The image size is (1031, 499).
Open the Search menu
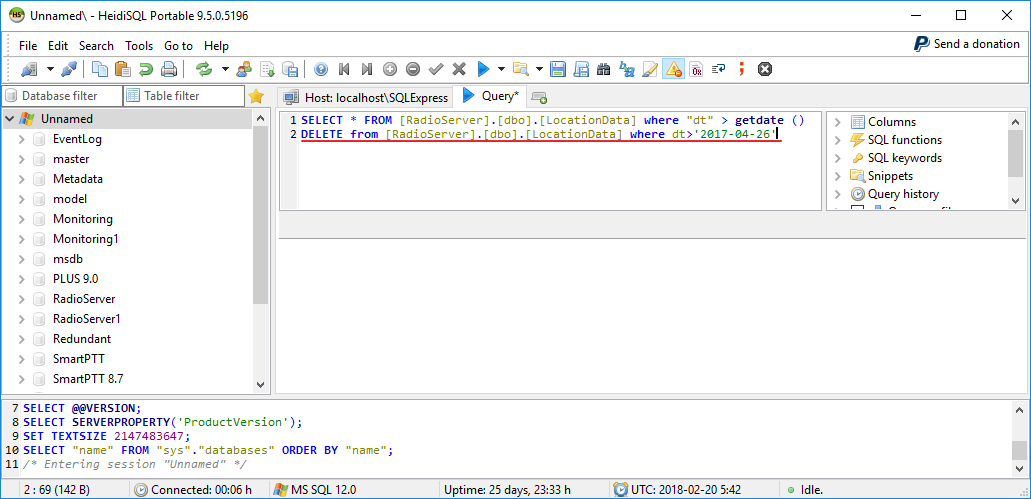[x=97, y=46]
